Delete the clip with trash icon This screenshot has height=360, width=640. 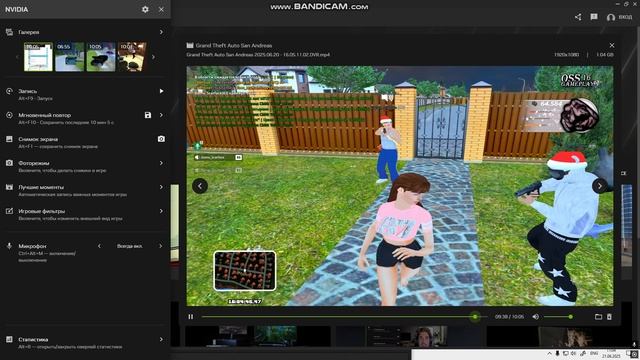click(x=609, y=317)
